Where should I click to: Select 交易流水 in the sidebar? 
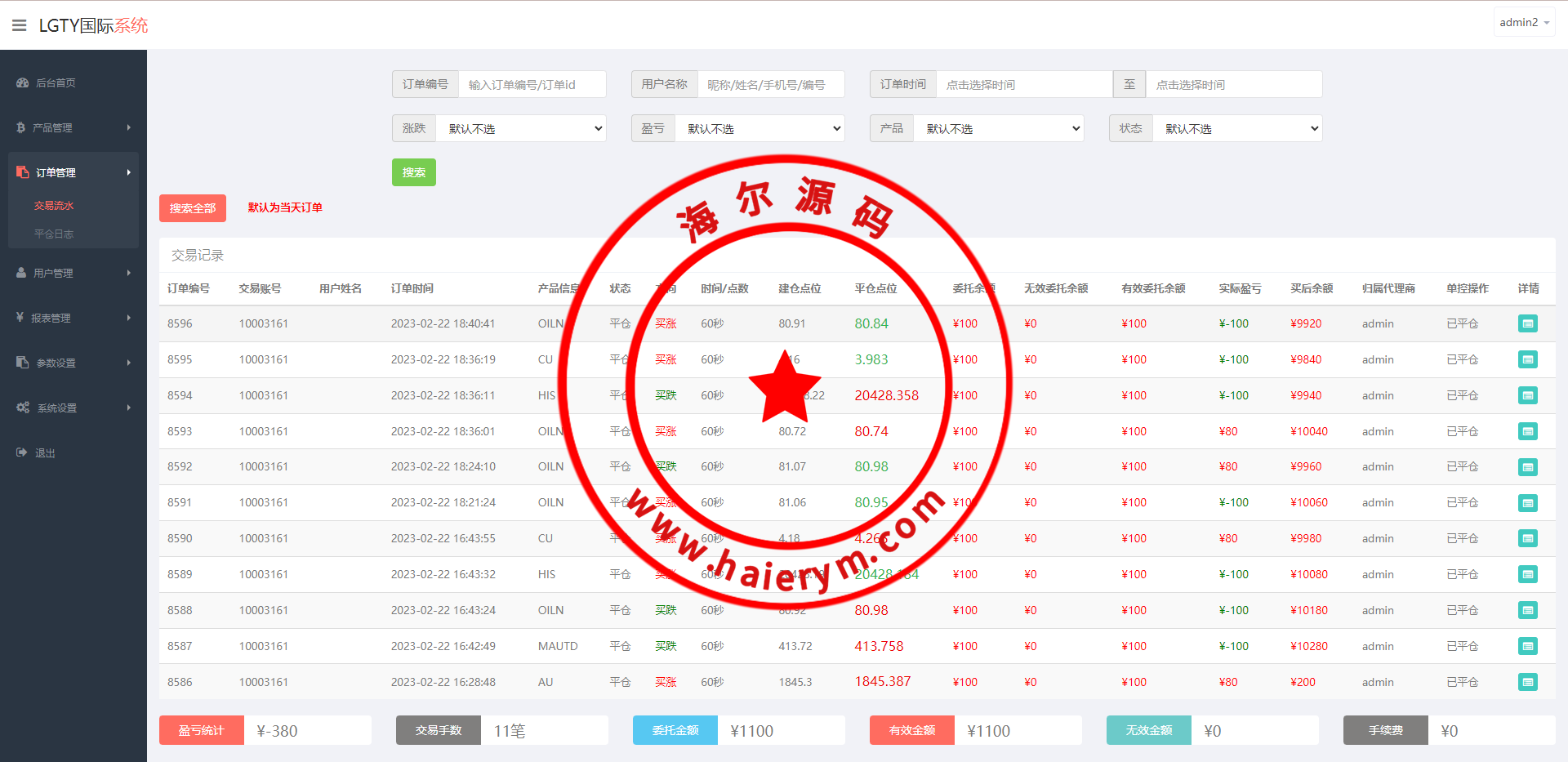(x=54, y=206)
